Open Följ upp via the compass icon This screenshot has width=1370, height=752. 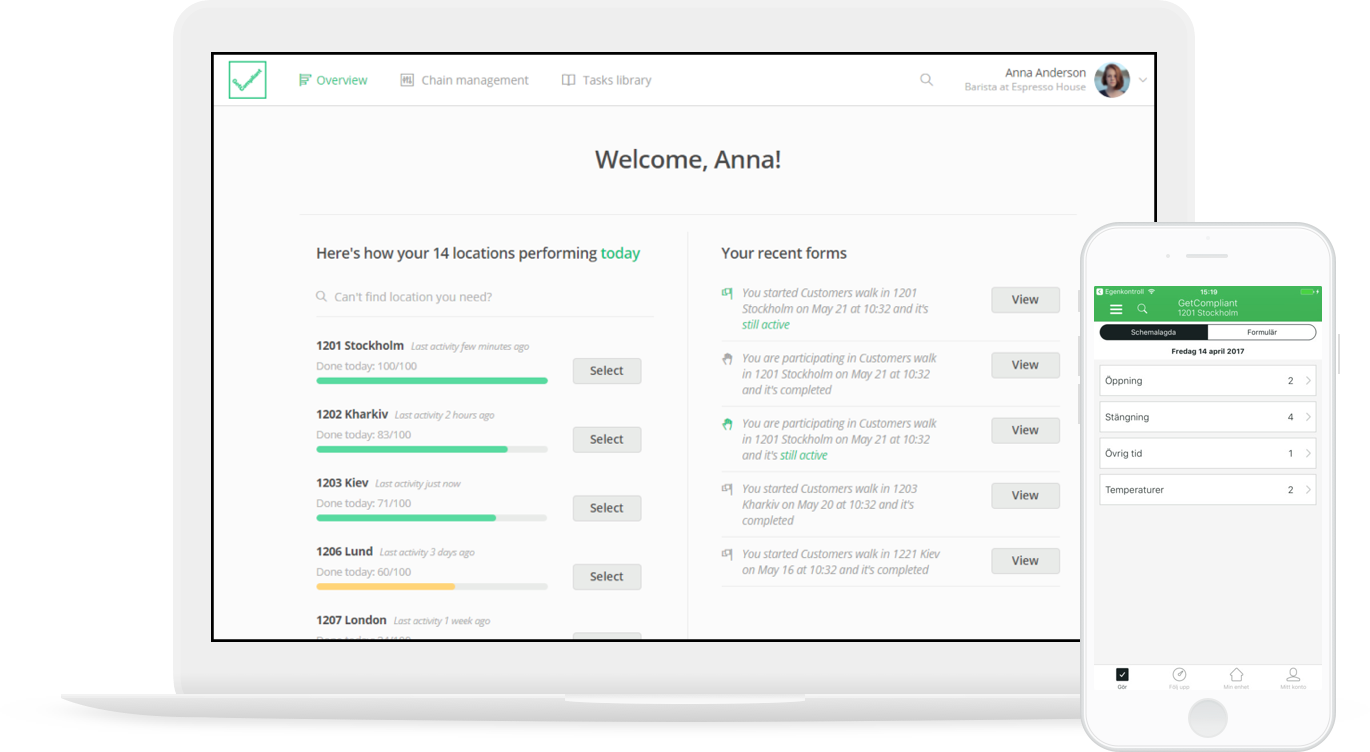coord(1179,675)
